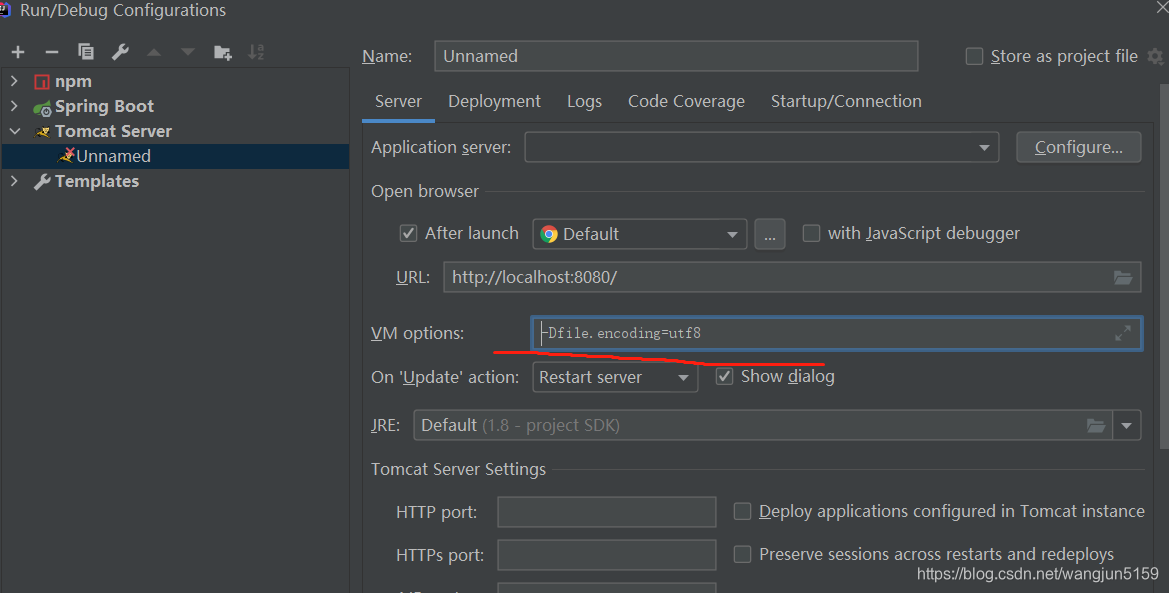
Task: Switch to the Logs tab
Action: [x=584, y=101]
